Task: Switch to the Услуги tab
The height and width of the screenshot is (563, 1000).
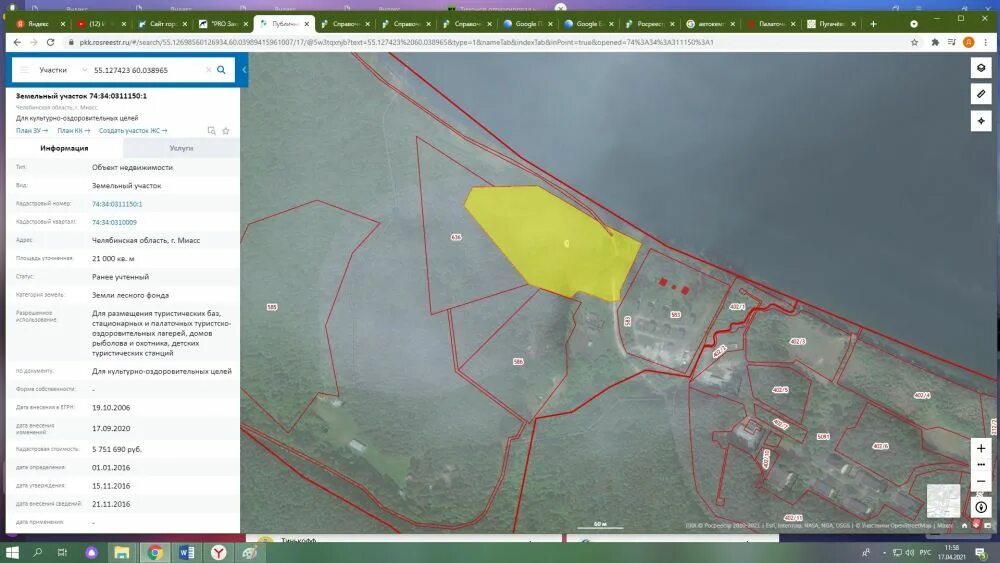Action: click(x=181, y=148)
